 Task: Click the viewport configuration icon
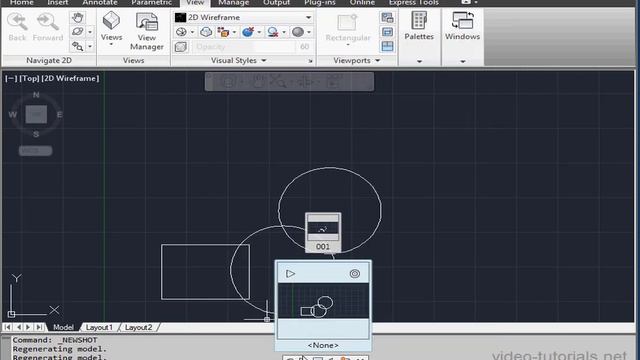coord(387,46)
